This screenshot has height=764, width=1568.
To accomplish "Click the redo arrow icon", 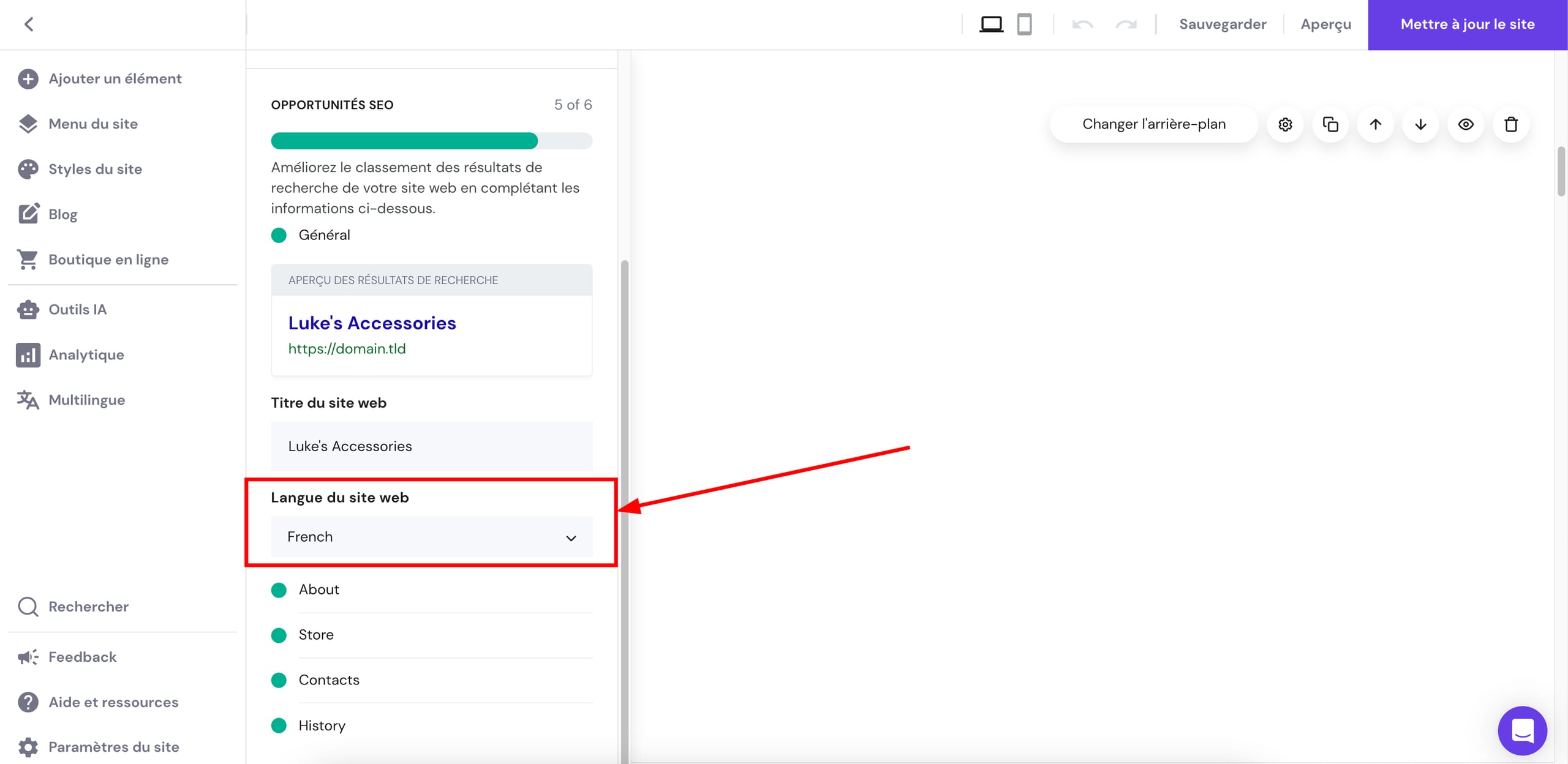I will click(1126, 24).
